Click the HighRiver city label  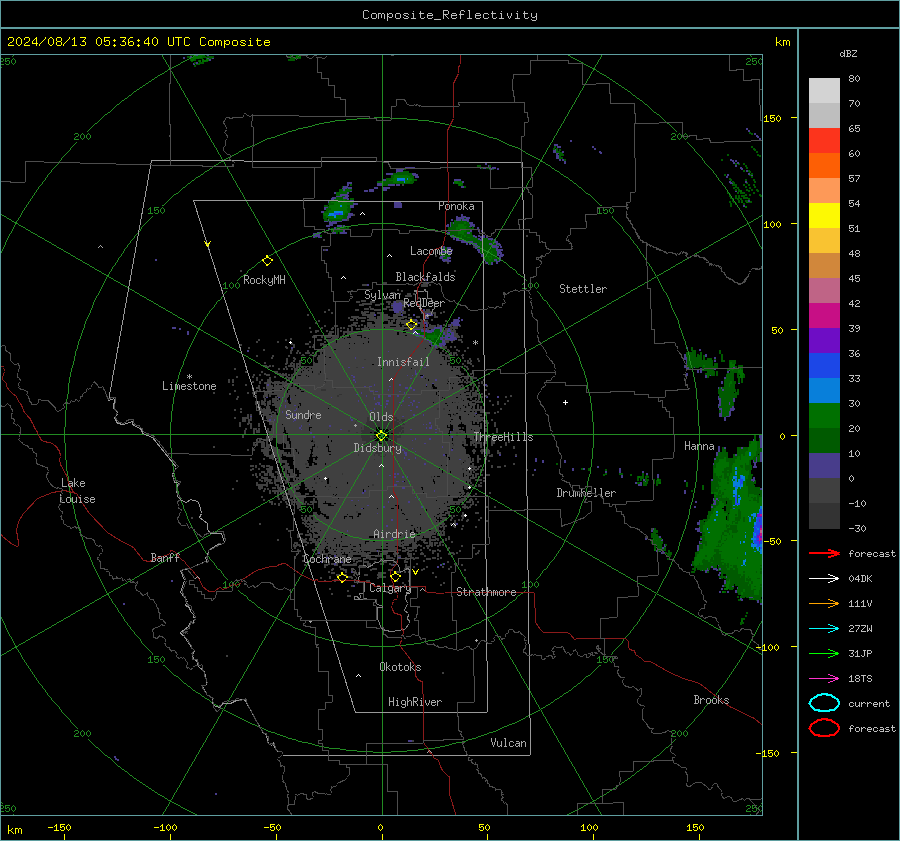tap(415, 702)
